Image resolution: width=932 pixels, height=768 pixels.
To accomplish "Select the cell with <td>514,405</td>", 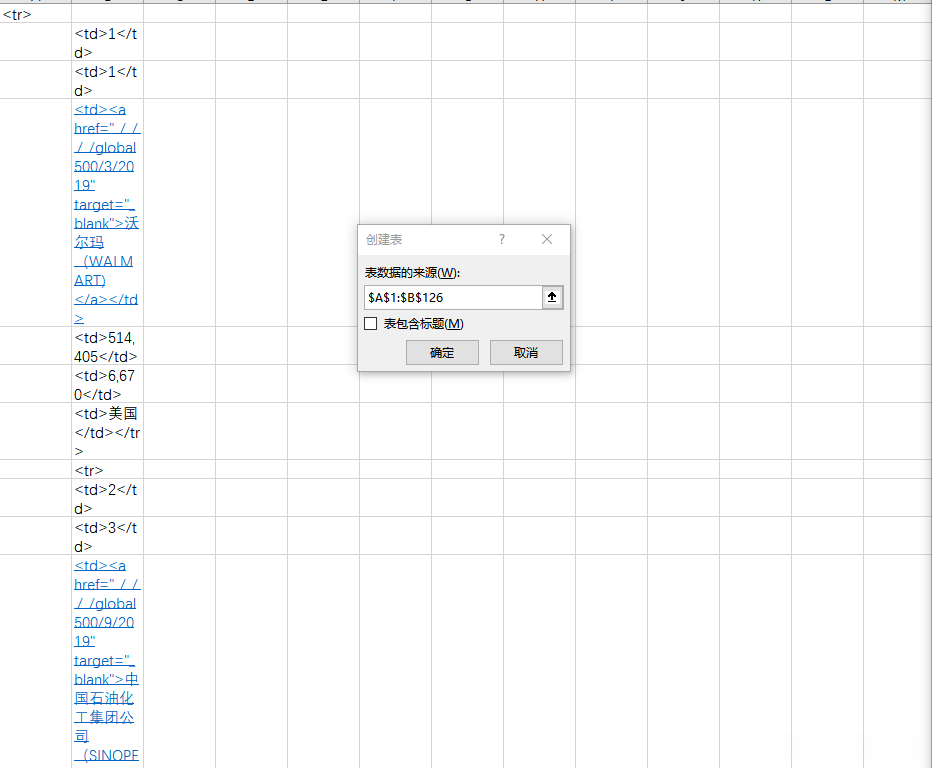I will coord(107,346).
